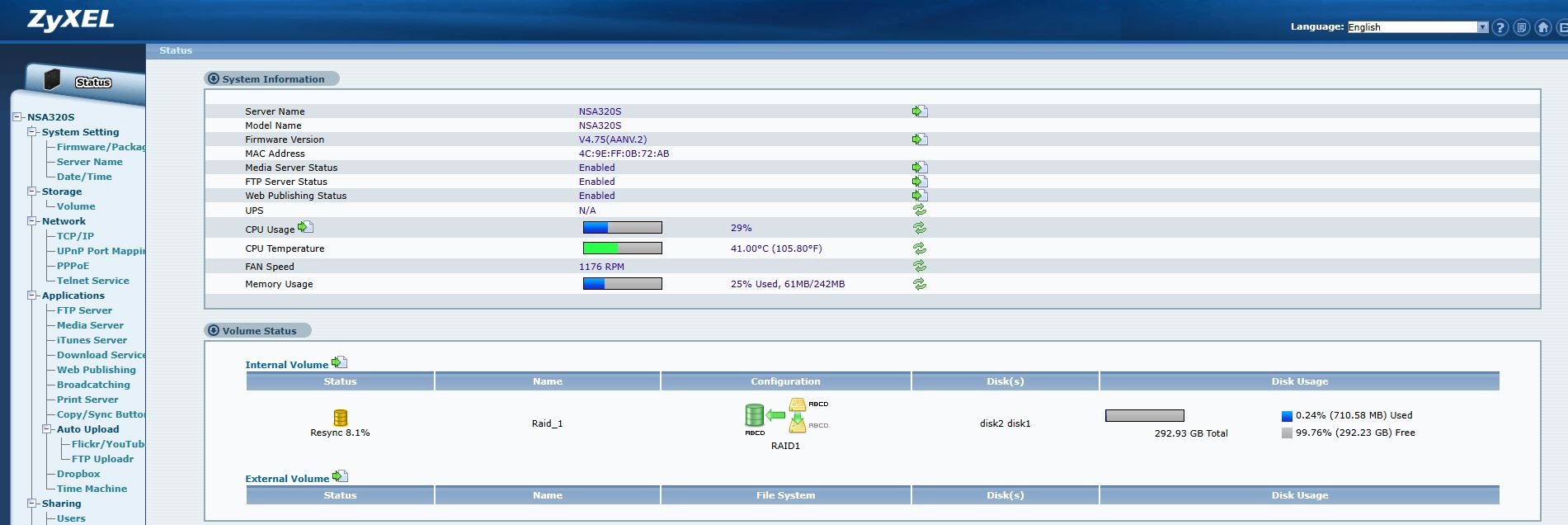Open Web Publishing Status settings icon

coord(920,196)
